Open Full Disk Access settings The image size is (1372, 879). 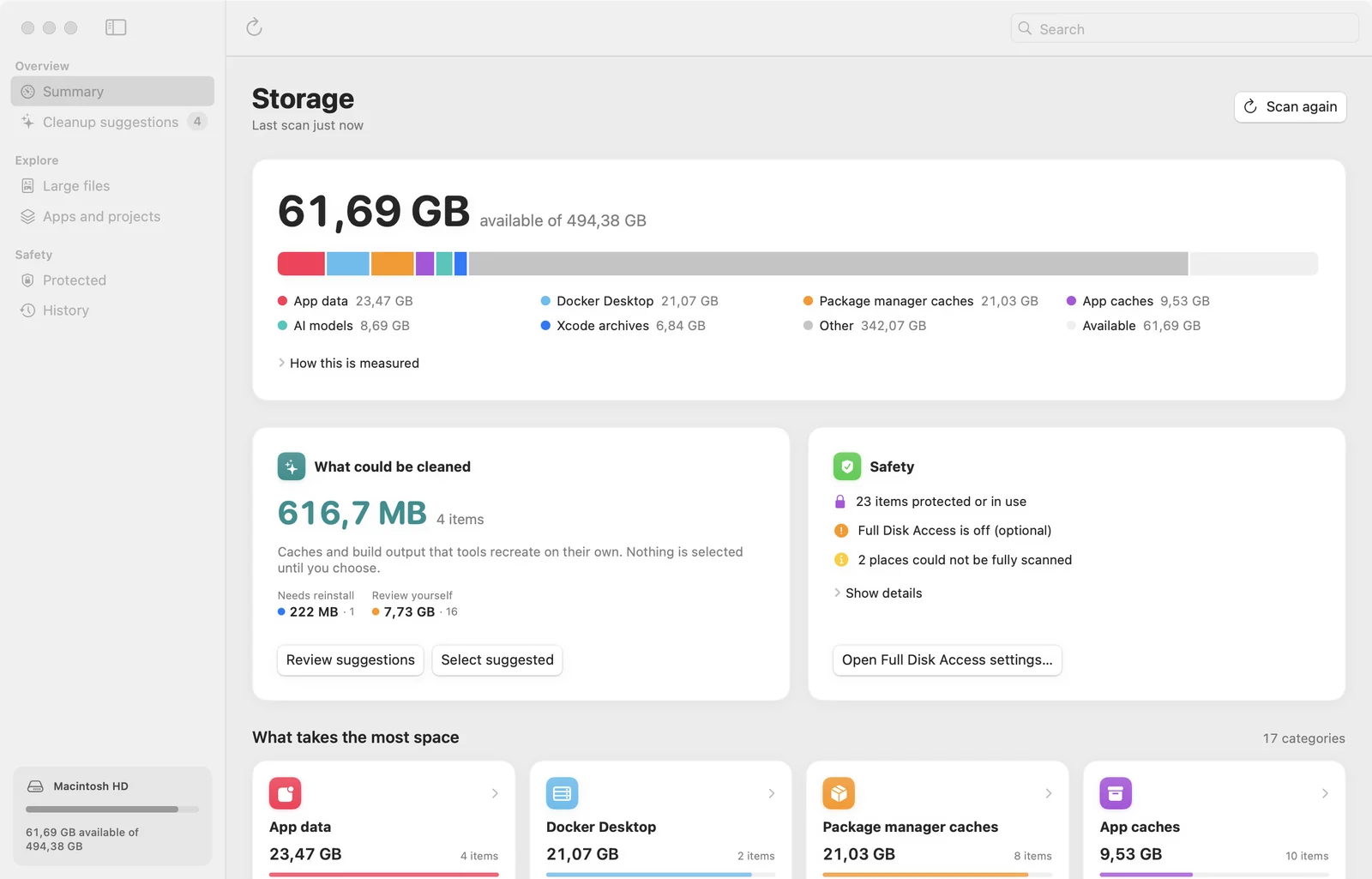pyautogui.click(x=948, y=660)
